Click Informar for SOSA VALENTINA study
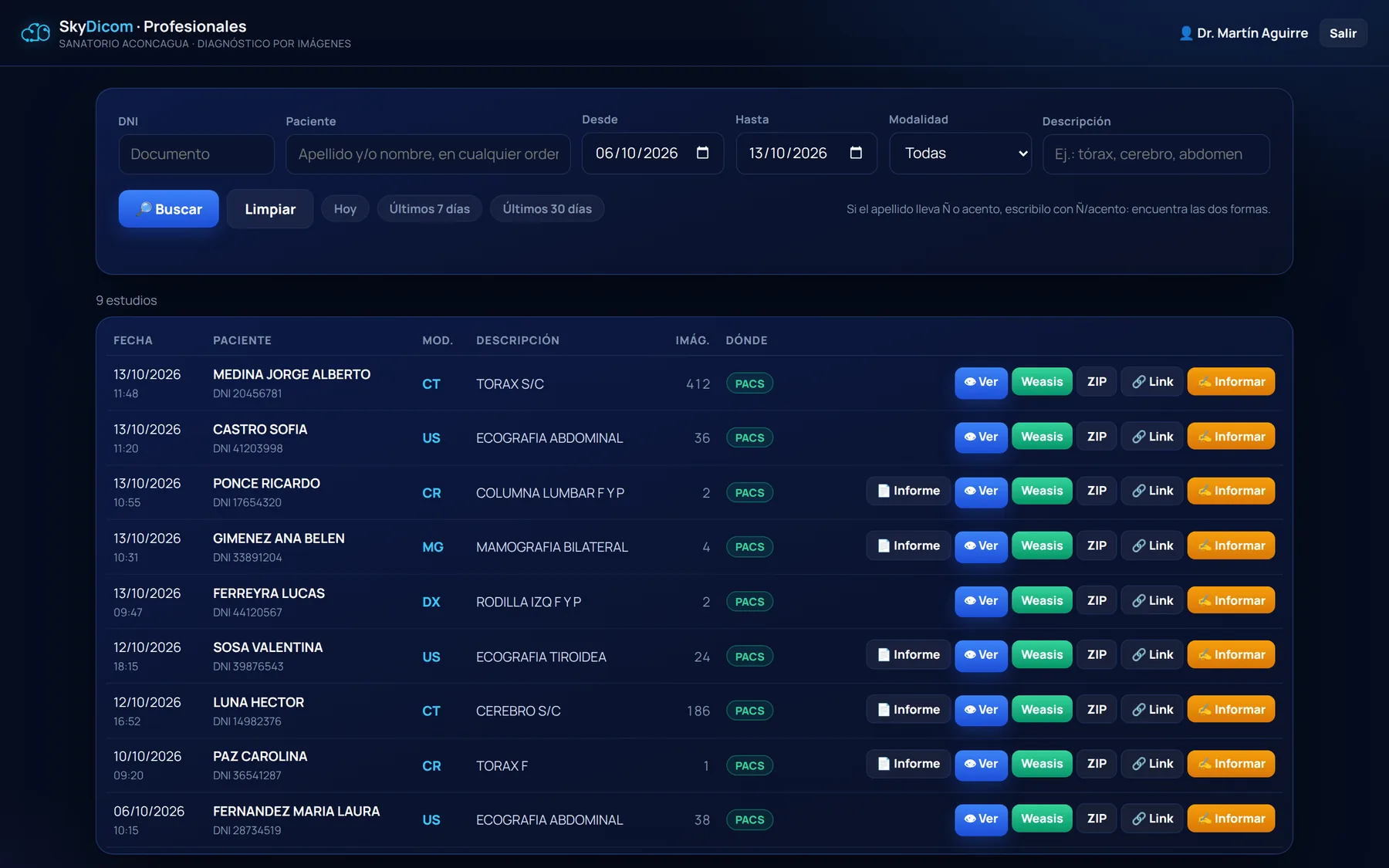The image size is (1389, 868). click(1231, 654)
